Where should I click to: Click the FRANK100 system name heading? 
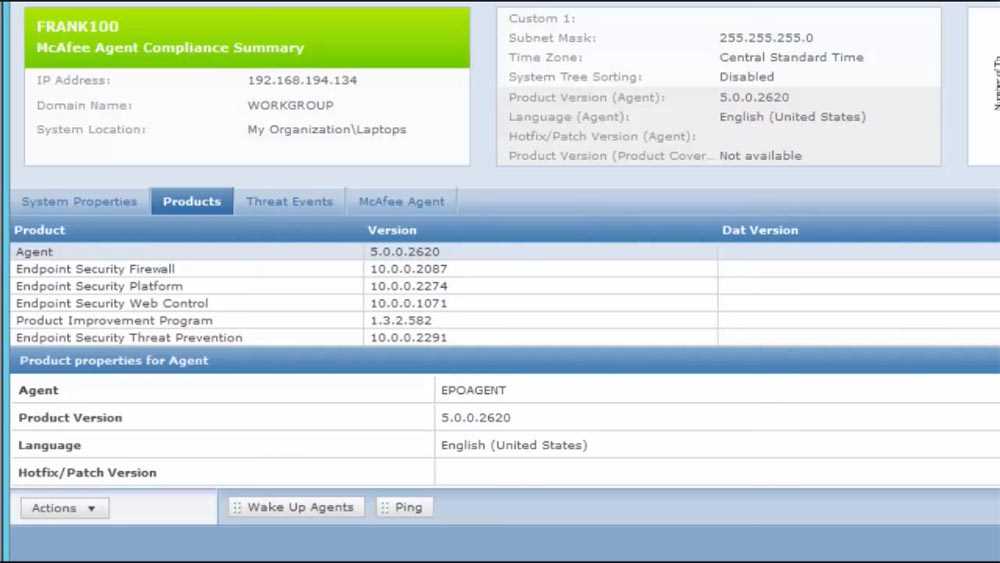(x=77, y=26)
